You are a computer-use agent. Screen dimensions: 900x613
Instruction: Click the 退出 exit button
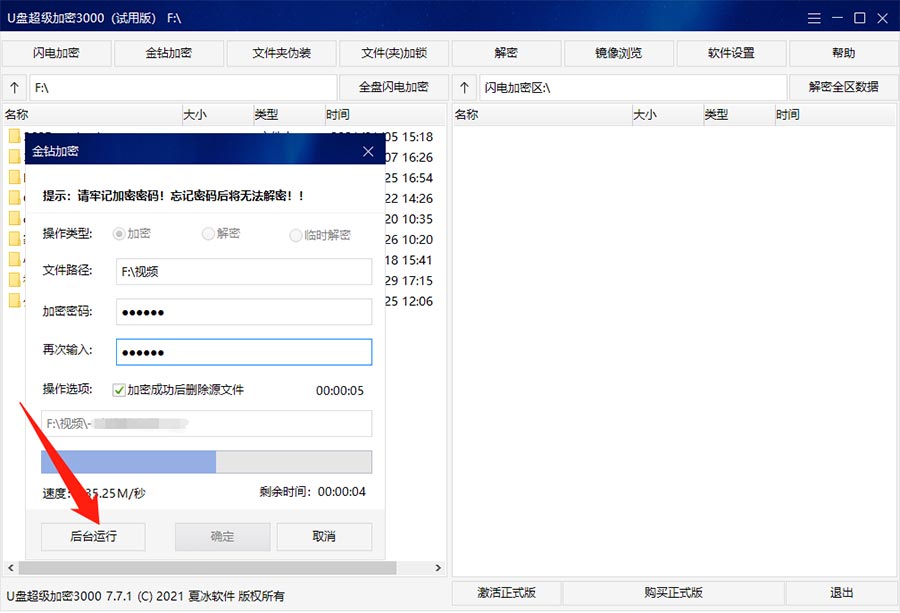tap(841, 593)
